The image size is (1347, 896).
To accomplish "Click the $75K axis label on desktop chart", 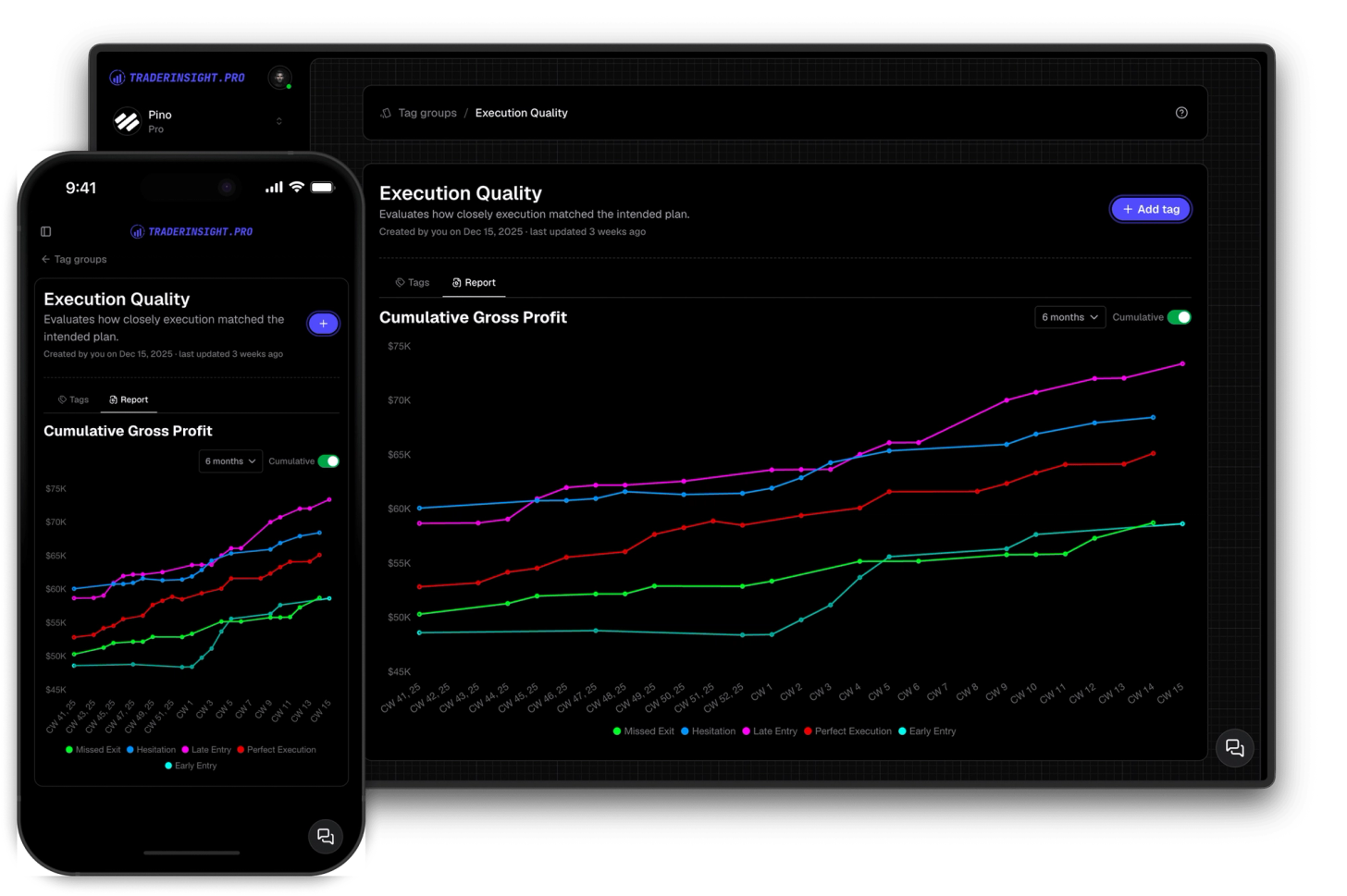I will [x=399, y=346].
